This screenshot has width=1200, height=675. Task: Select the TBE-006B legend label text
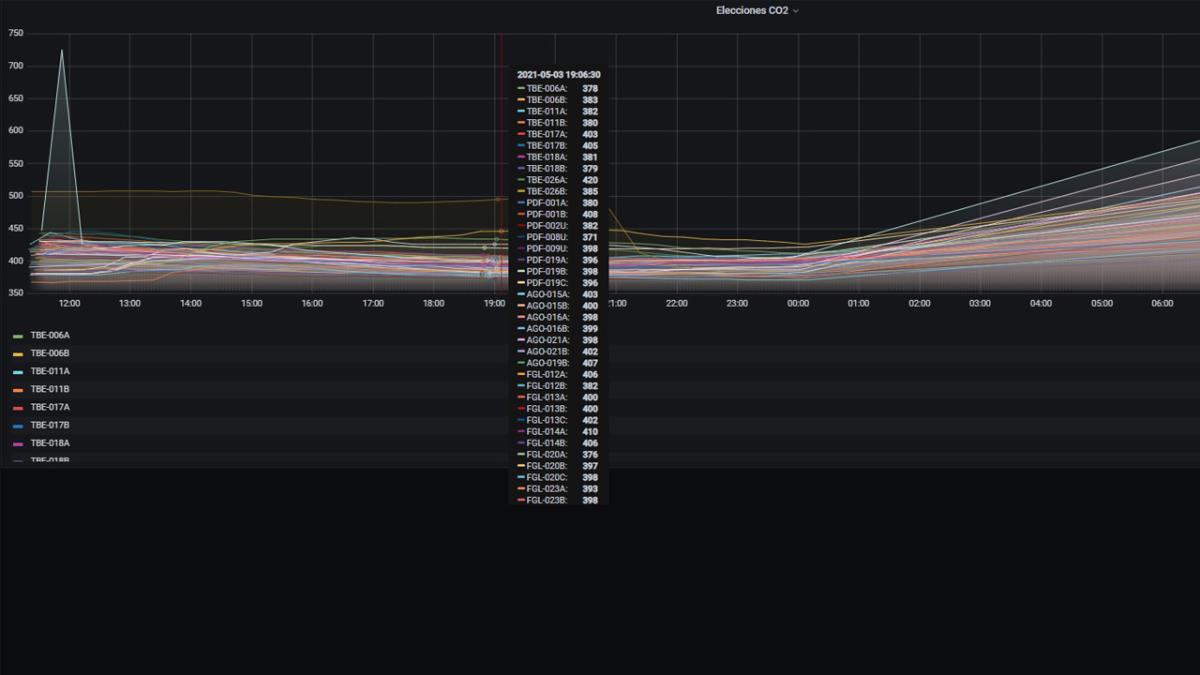tap(50, 353)
